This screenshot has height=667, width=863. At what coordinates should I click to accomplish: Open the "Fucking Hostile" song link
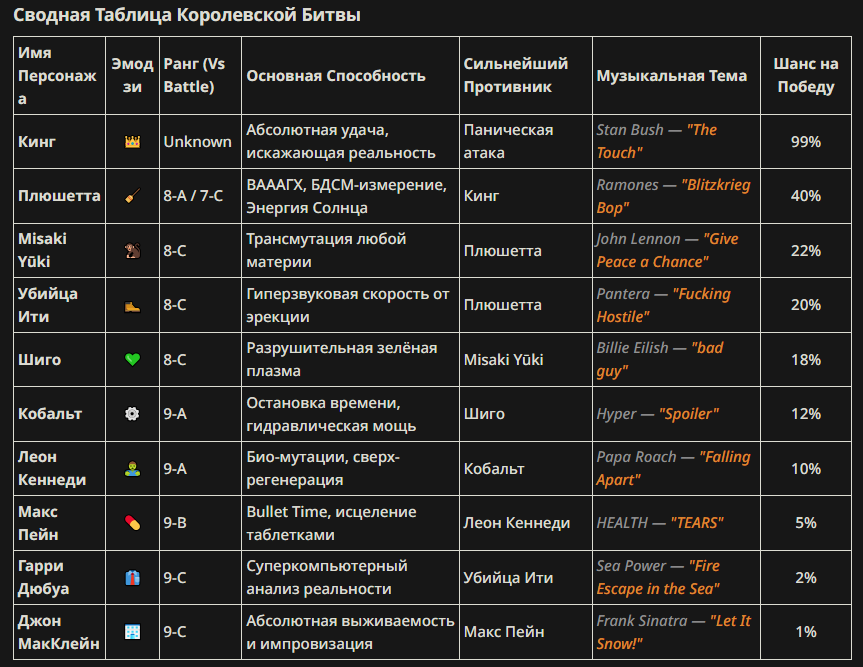[x=664, y=305]
